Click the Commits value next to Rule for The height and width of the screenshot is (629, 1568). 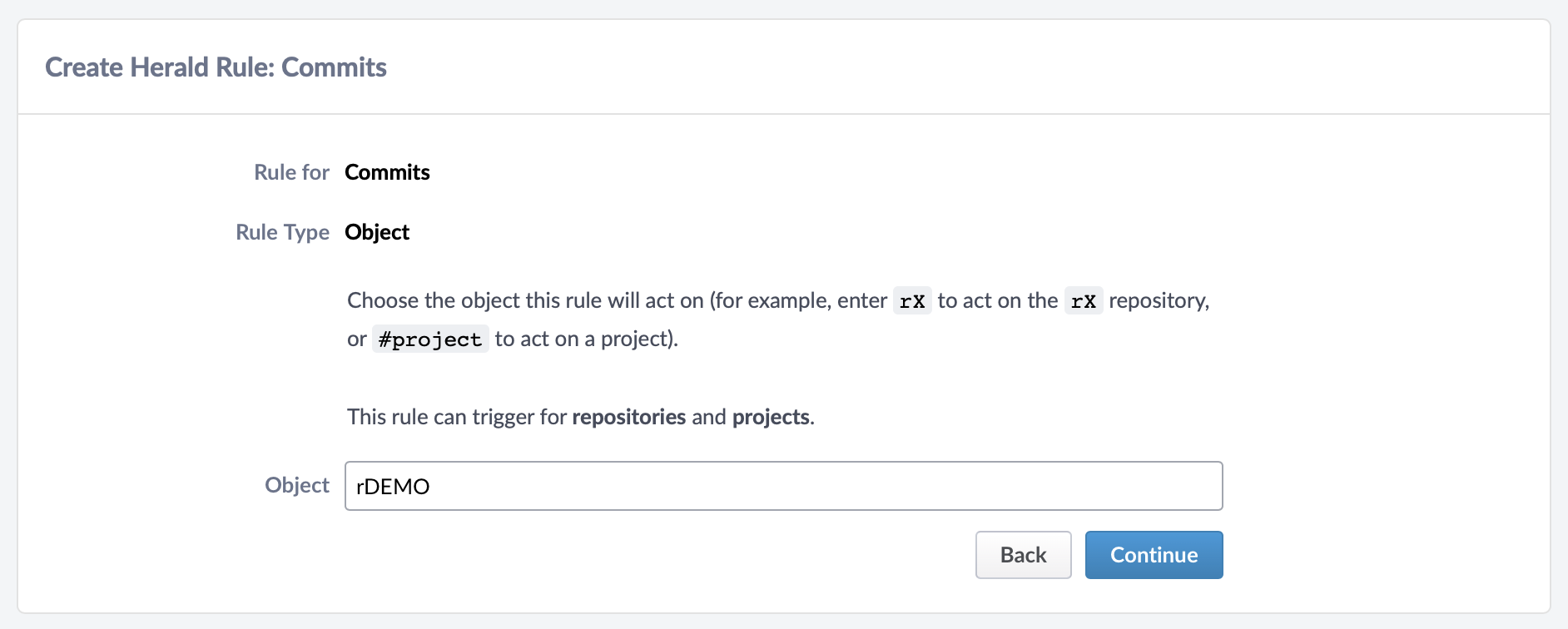click(x=386, y=172)
